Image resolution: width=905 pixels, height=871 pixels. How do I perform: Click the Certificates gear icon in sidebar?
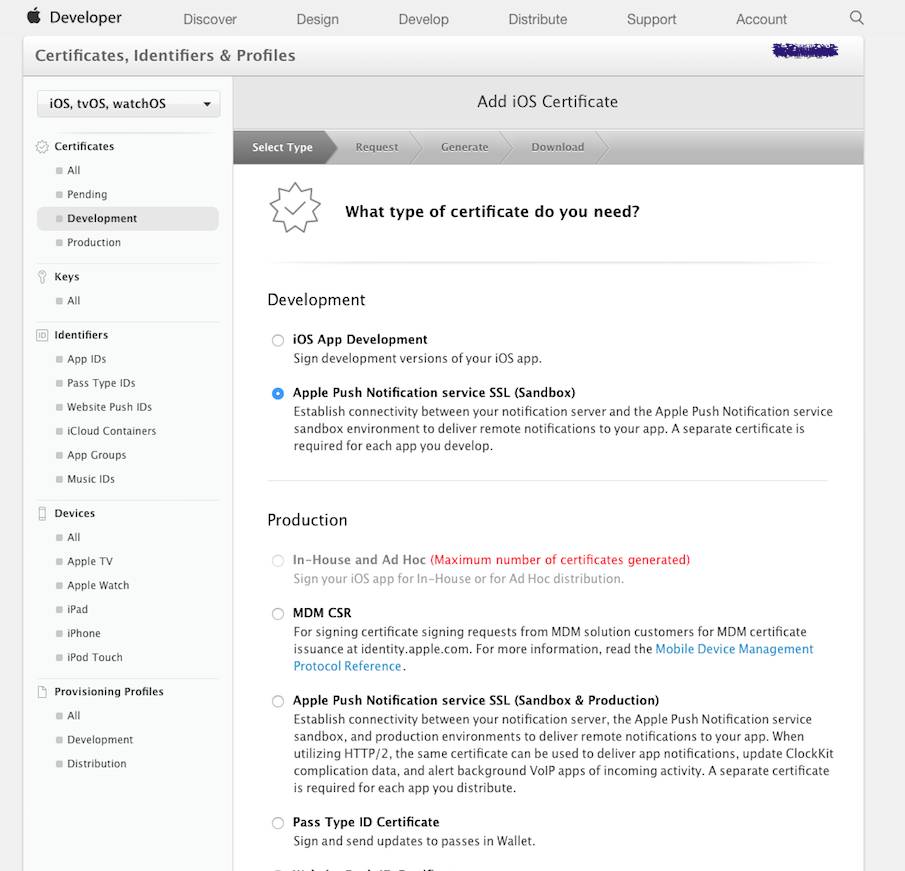[42, 147]
